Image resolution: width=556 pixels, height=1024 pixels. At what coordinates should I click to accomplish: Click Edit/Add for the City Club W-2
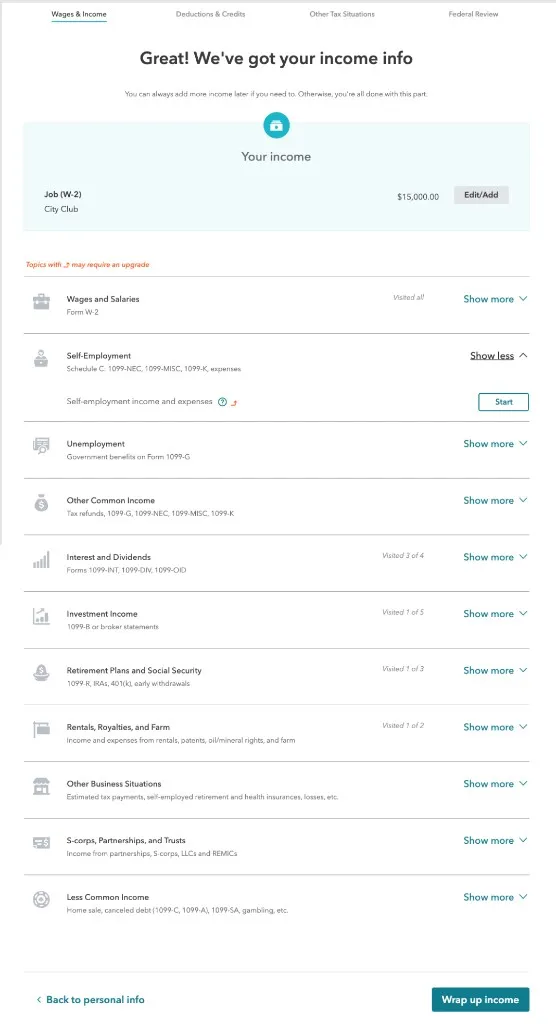pos(482,195)
